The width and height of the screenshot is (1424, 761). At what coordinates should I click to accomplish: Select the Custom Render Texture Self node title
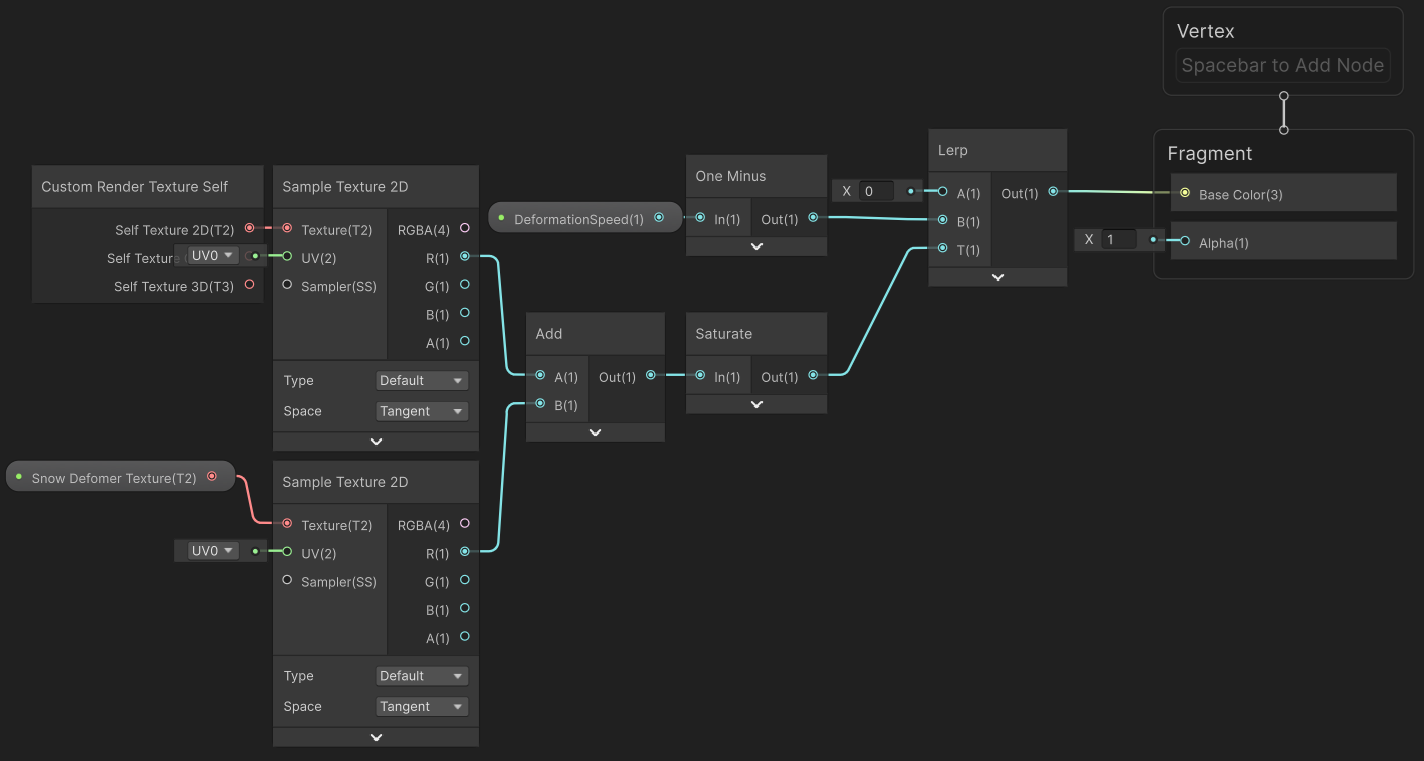point(135,187)
